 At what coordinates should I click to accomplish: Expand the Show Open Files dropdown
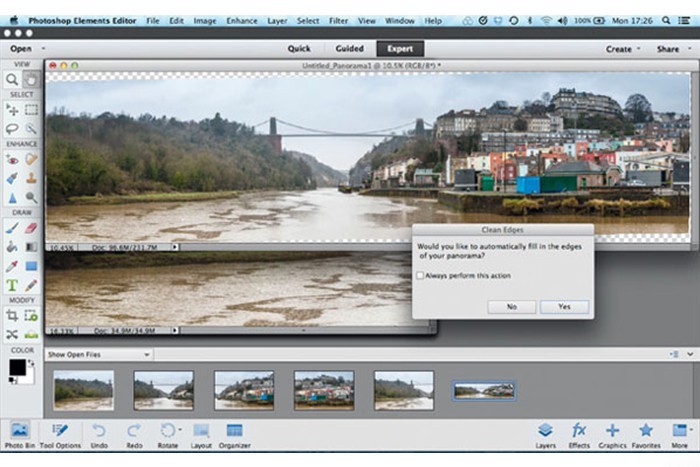(146, 354)
